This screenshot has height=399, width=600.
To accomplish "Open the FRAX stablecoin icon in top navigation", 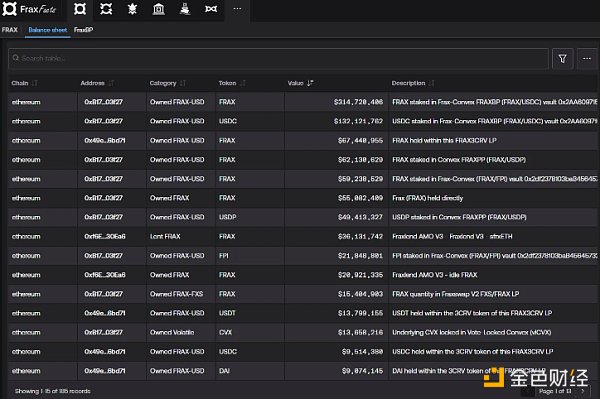I will click(x=80, y=9).
